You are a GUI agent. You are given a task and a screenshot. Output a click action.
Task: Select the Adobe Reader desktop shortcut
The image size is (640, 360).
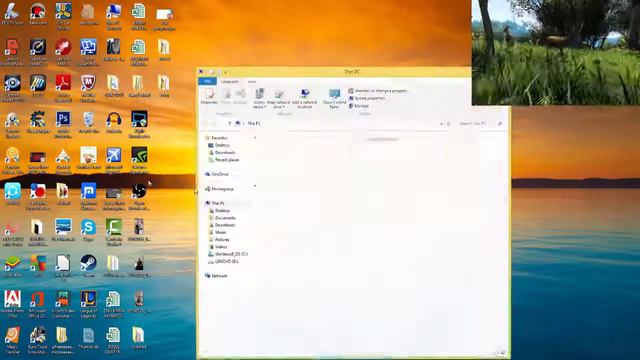63,88
